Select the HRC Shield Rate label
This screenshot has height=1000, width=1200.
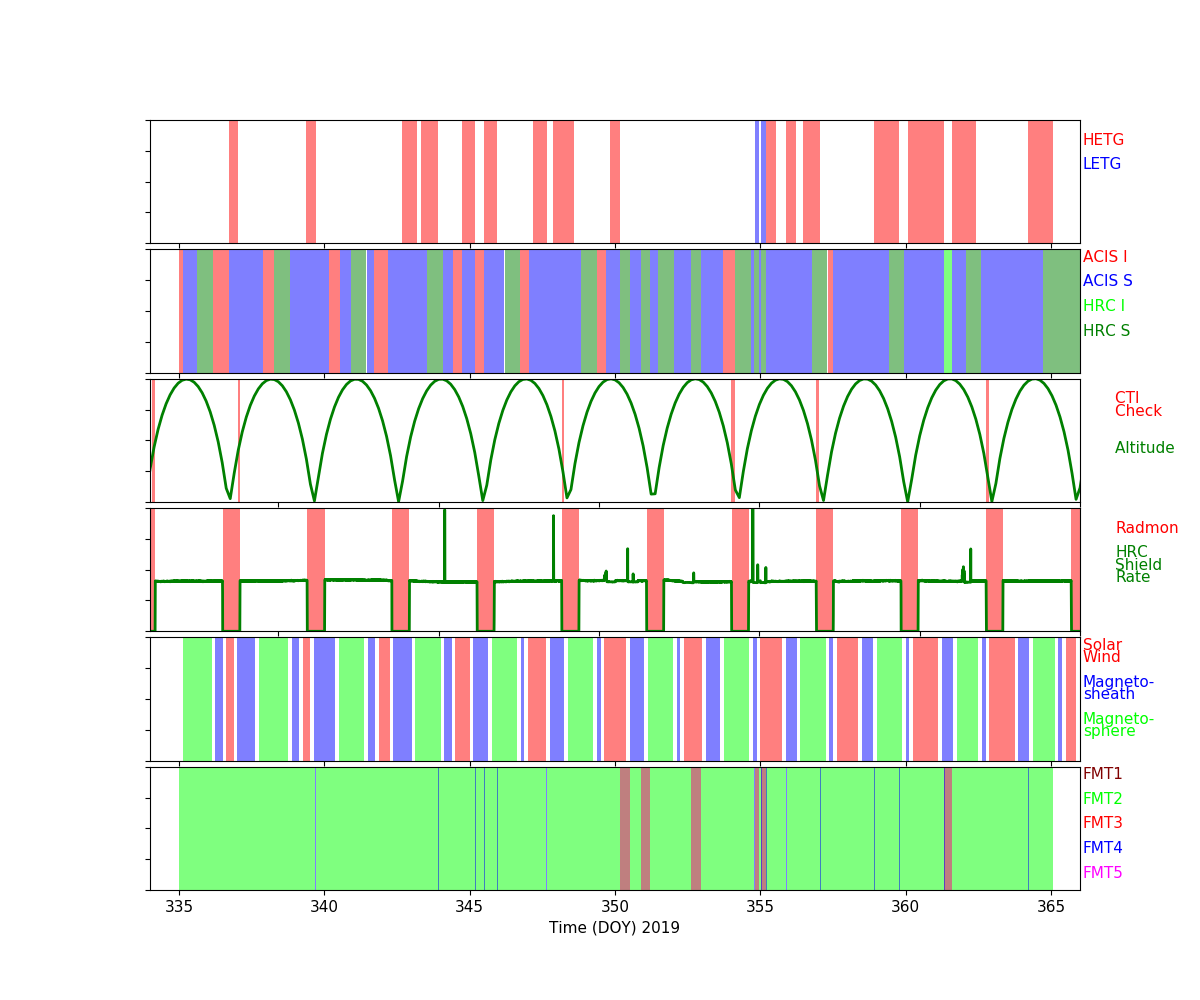click(x=1132, y=565)
